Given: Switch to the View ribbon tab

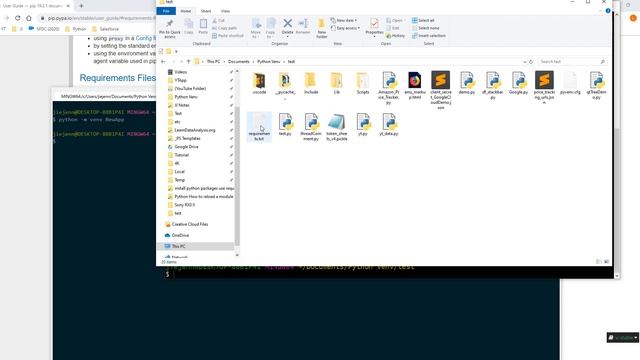Looking at the screenshot, I should coord(225,11).
